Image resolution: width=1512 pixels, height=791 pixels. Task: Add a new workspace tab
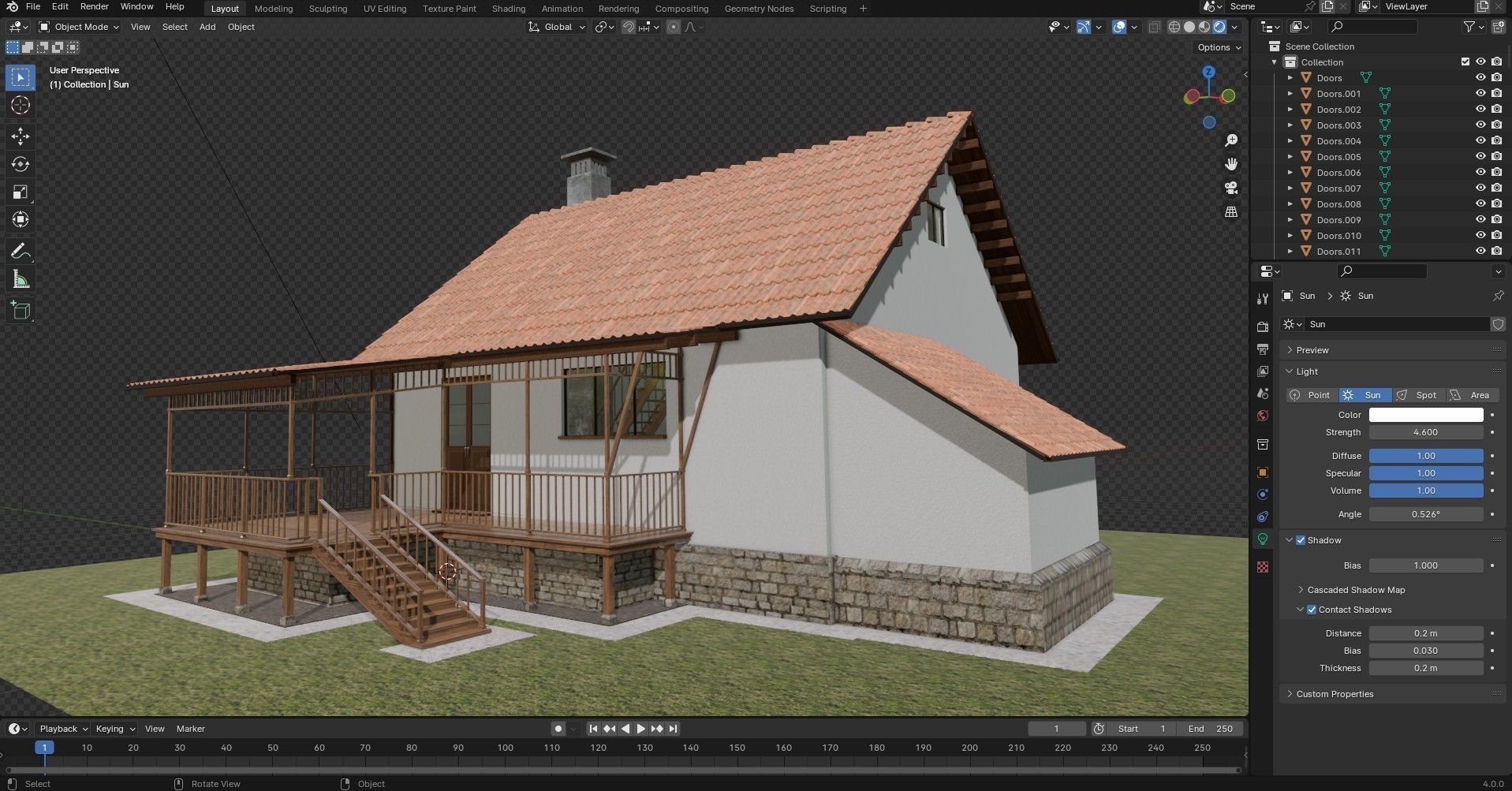tap(863, 9)
